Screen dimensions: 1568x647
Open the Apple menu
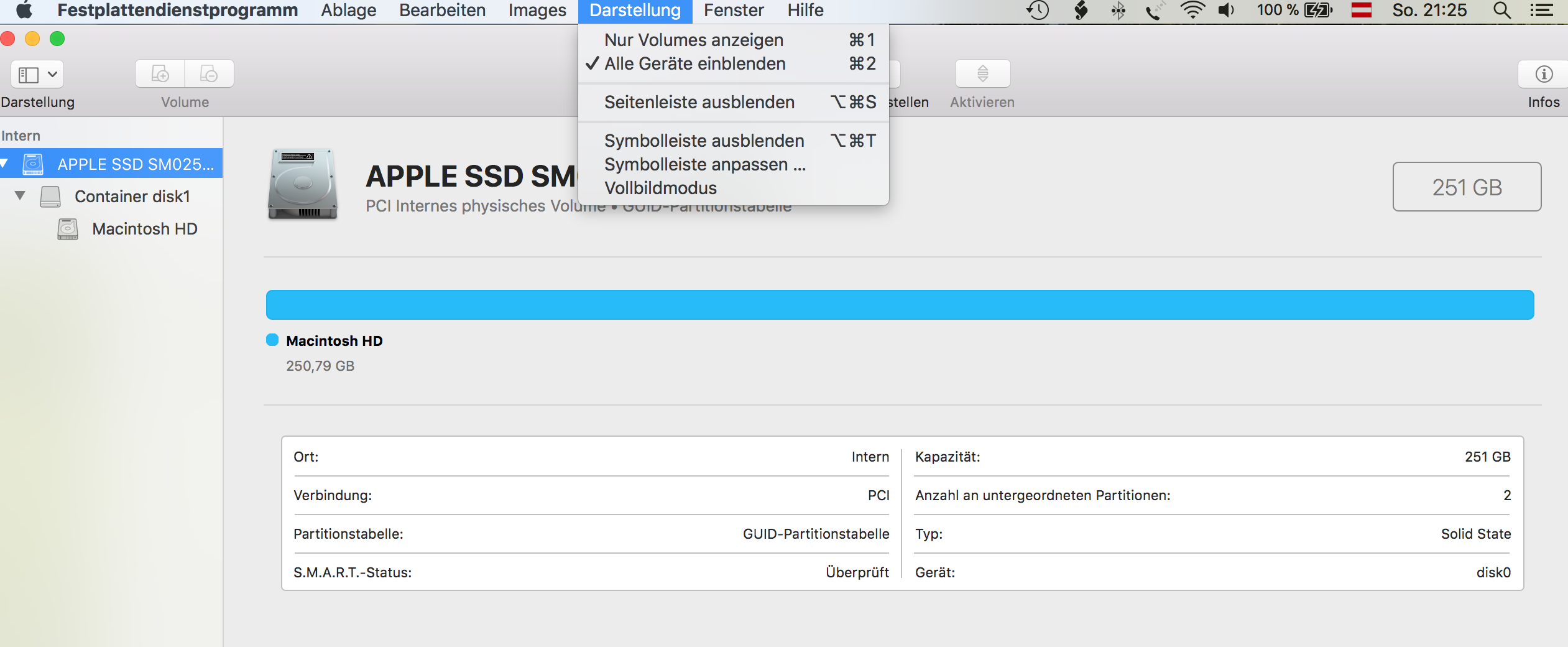(x=24, y=11)
